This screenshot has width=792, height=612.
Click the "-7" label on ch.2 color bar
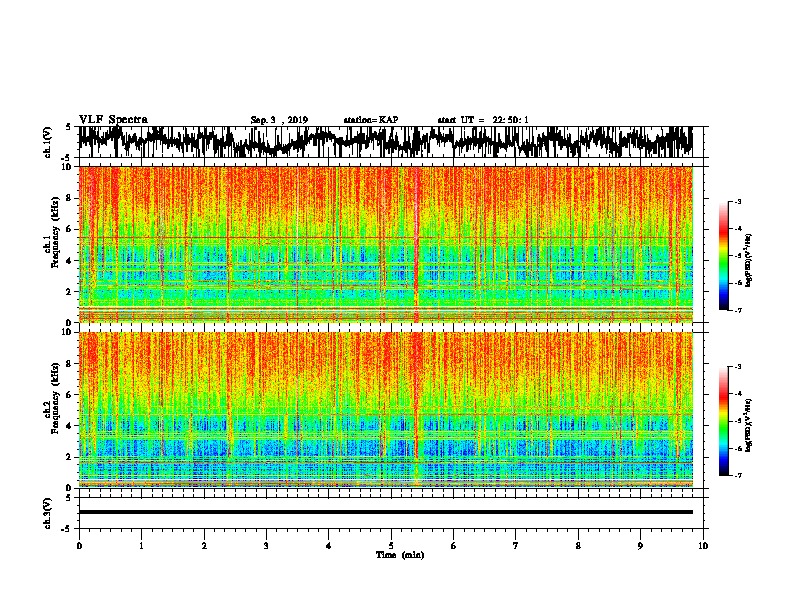click(x=738, y=475)
